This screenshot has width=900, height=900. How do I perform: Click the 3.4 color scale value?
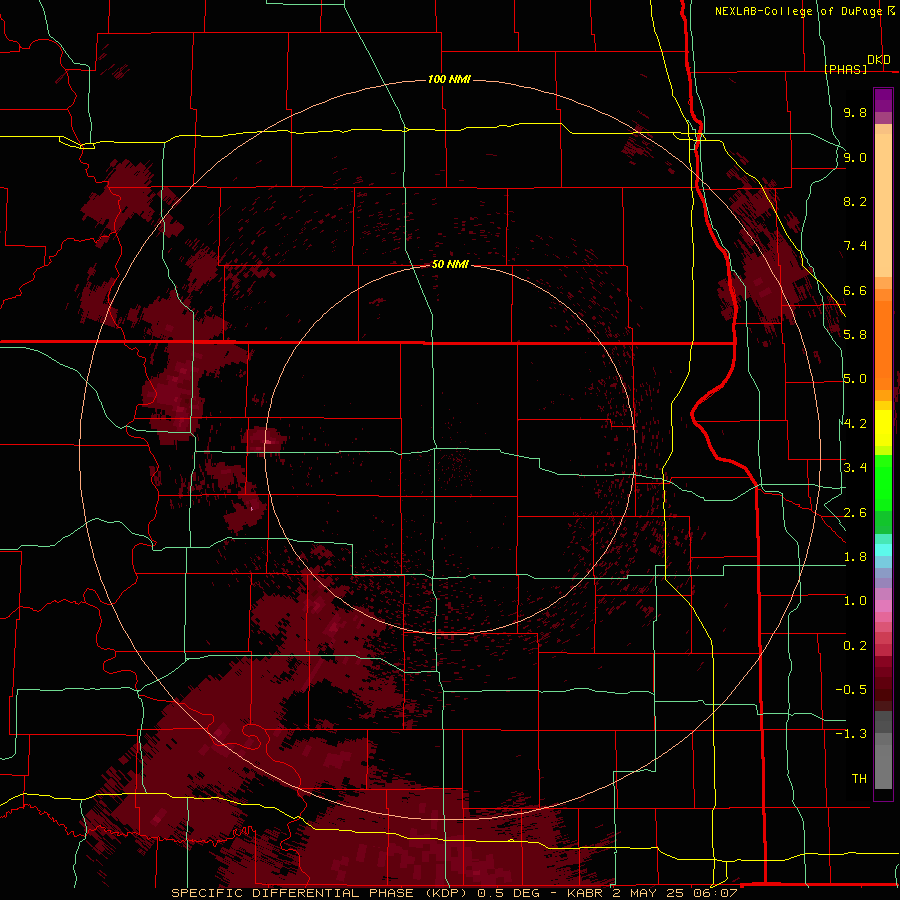click(855, 468)
